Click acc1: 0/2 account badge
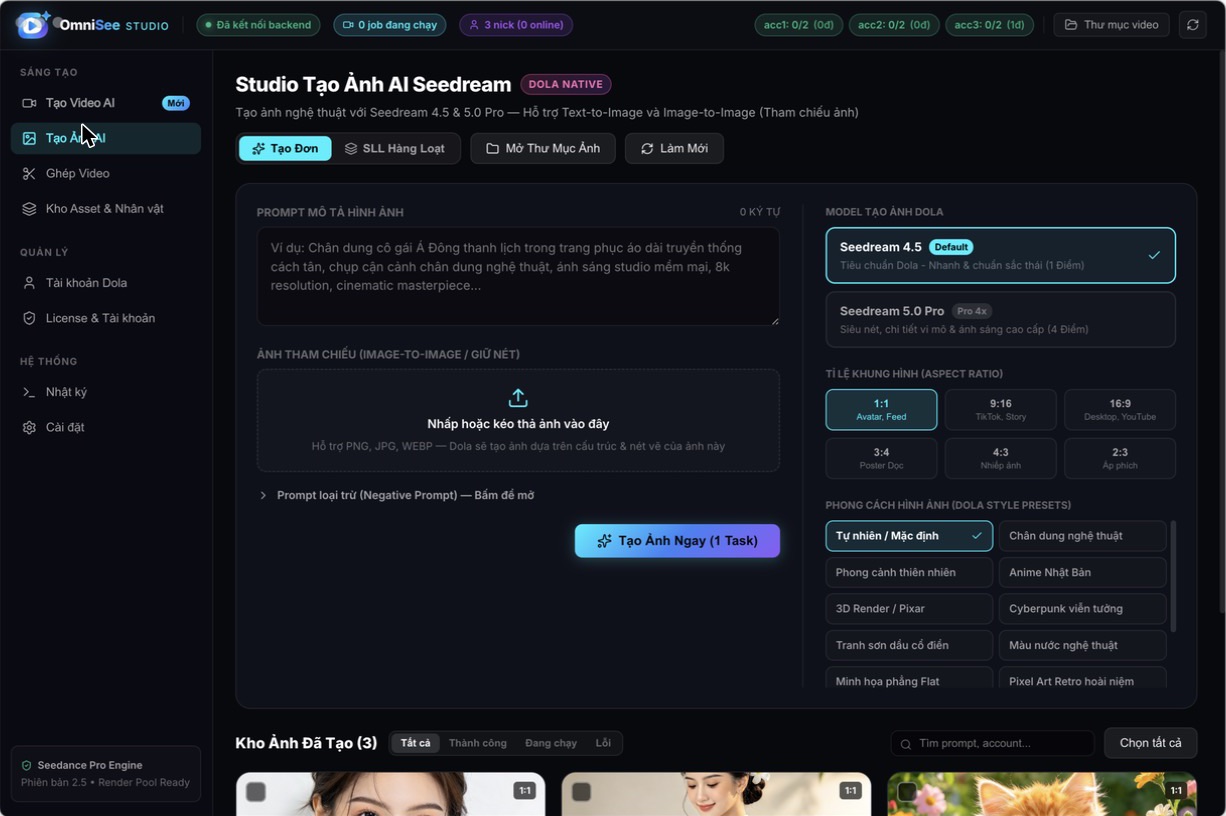This screenshot has width=1226, height=816. click(799, 25)
